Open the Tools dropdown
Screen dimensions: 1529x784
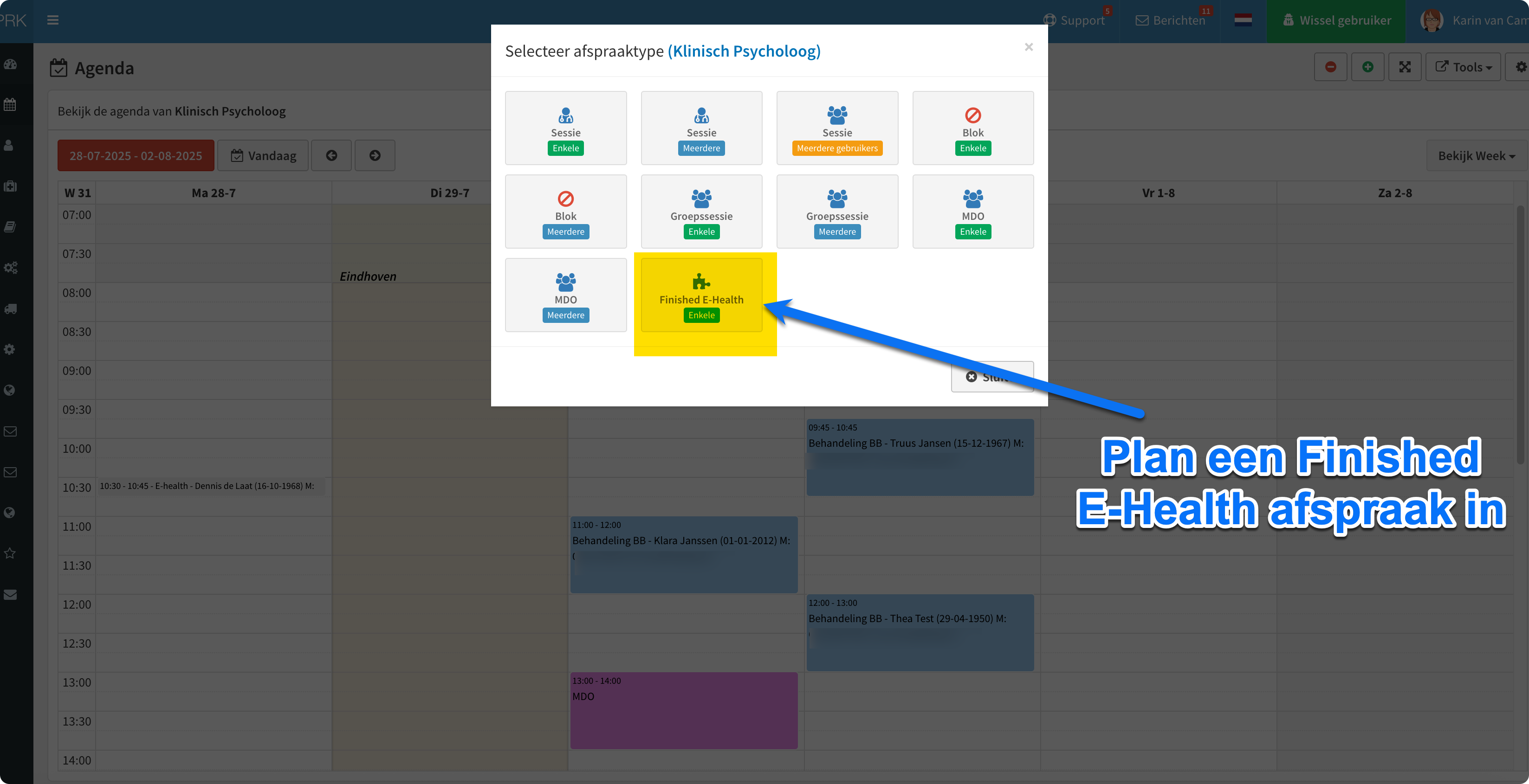(x=1463, y=67)
